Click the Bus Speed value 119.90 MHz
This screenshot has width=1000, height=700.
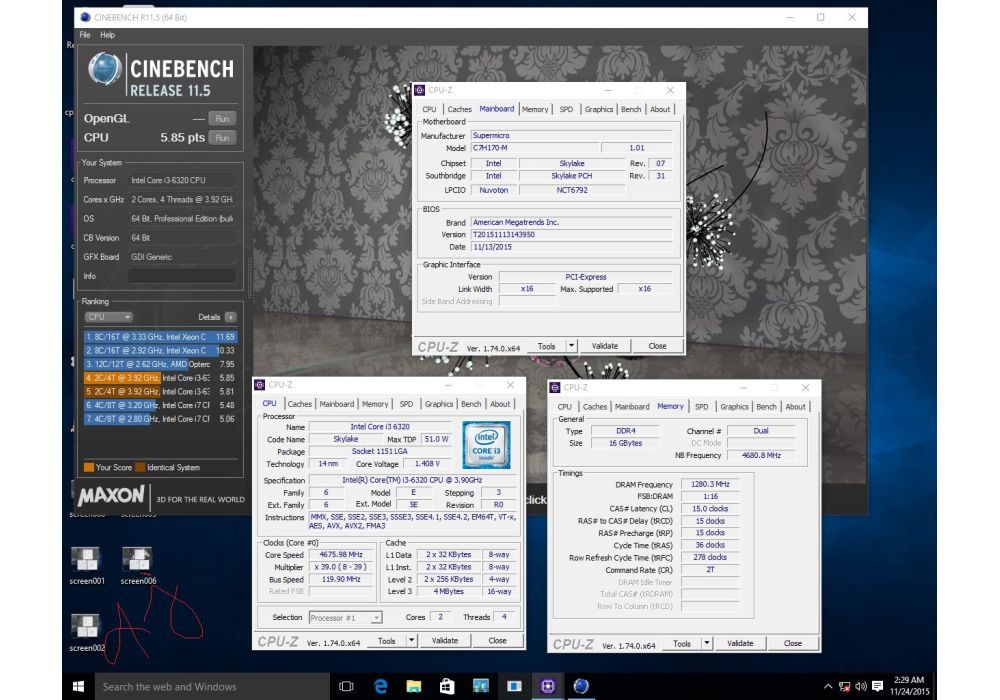point(341,580)
